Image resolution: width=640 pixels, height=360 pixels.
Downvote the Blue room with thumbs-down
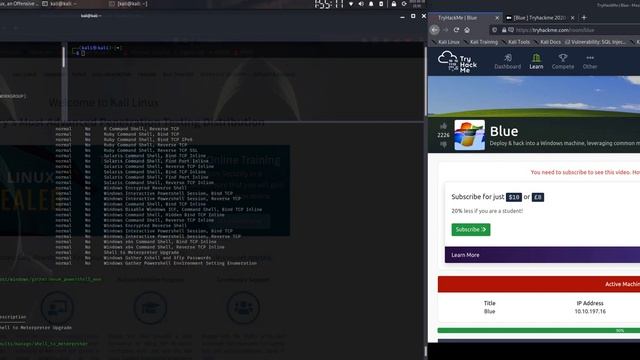pyautogui.click(x=443, y=144)
